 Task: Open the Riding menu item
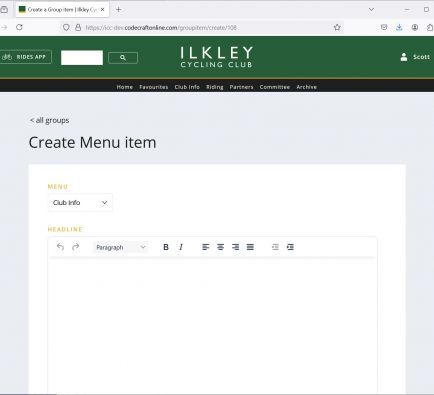[215, 87]
